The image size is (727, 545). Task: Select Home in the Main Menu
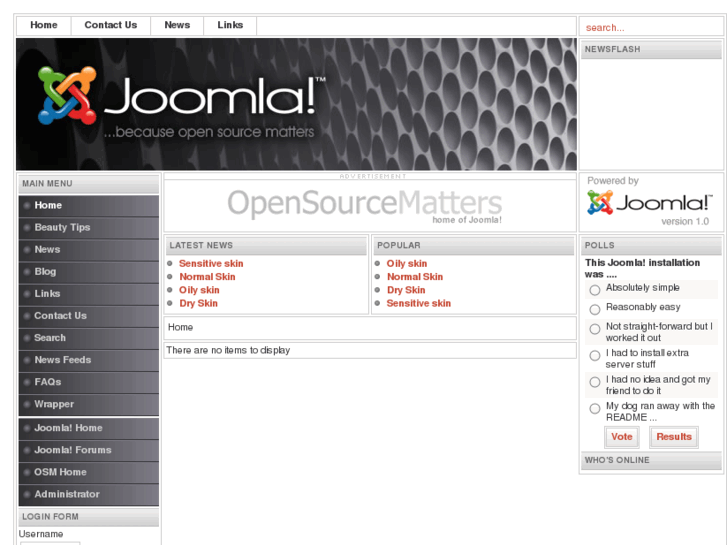pos(89,205)
